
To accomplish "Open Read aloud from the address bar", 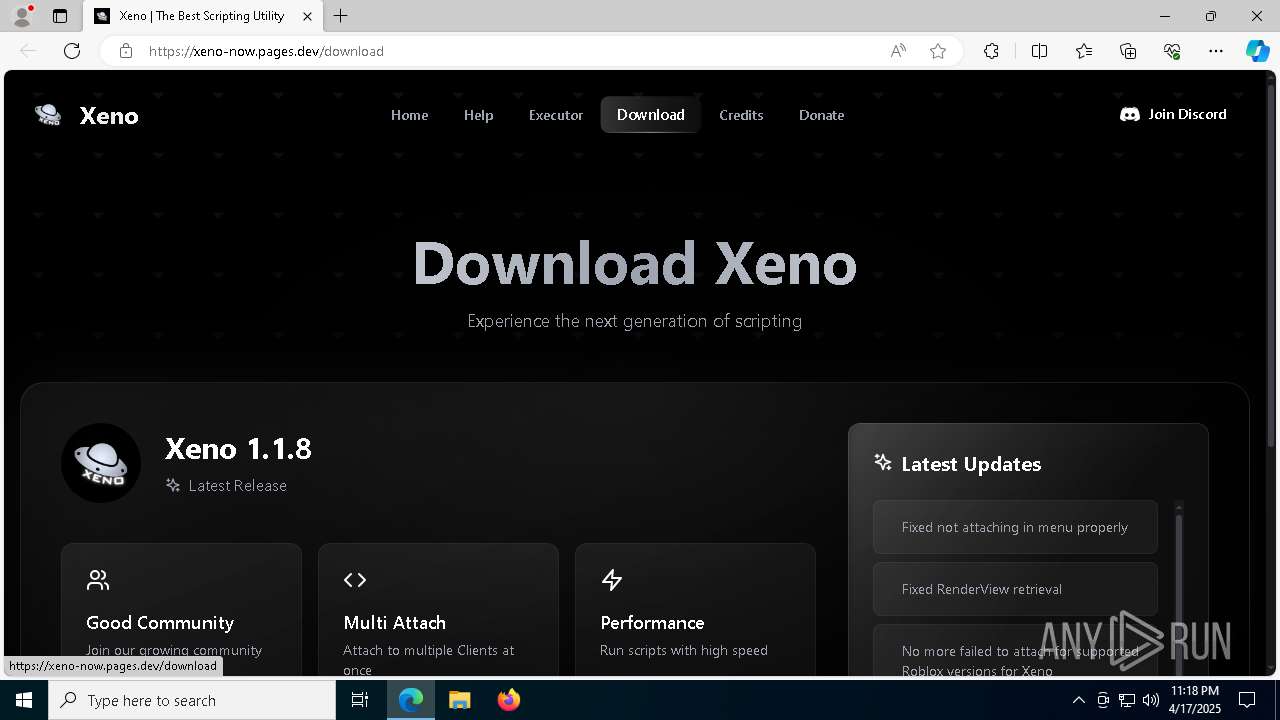I will click(898, 51).
